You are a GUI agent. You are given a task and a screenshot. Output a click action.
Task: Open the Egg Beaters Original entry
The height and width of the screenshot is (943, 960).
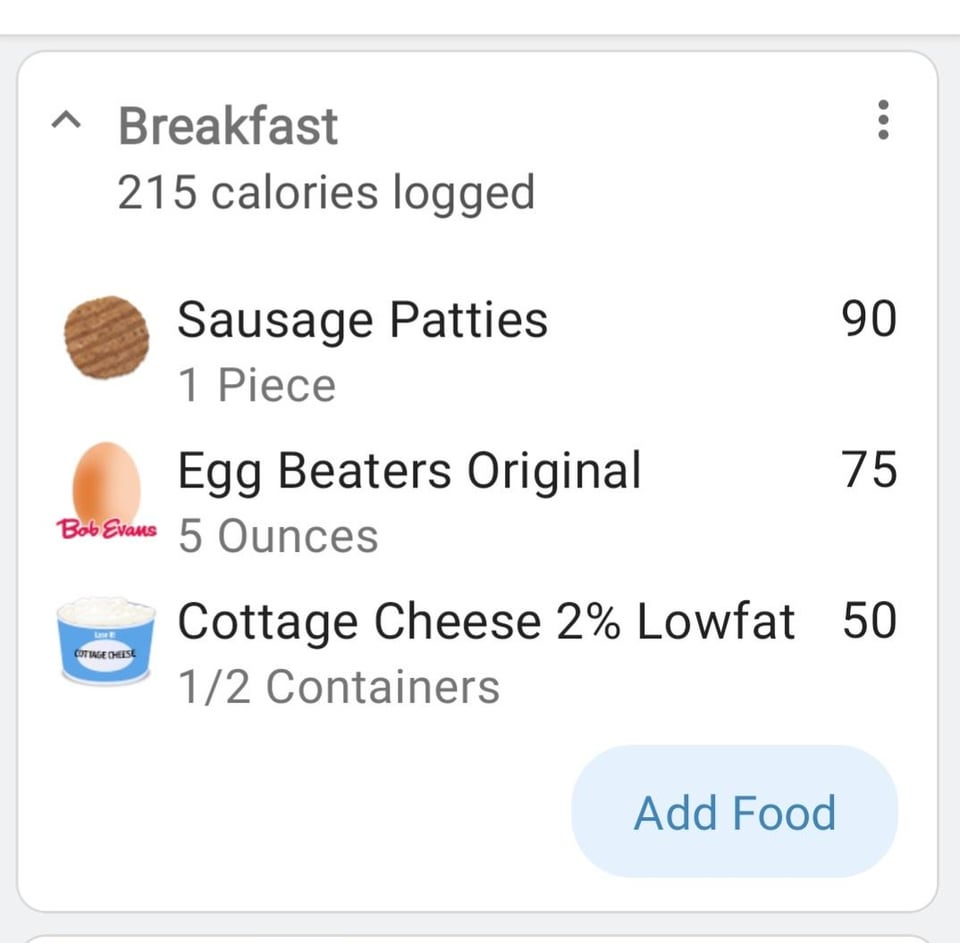[477, 501]
